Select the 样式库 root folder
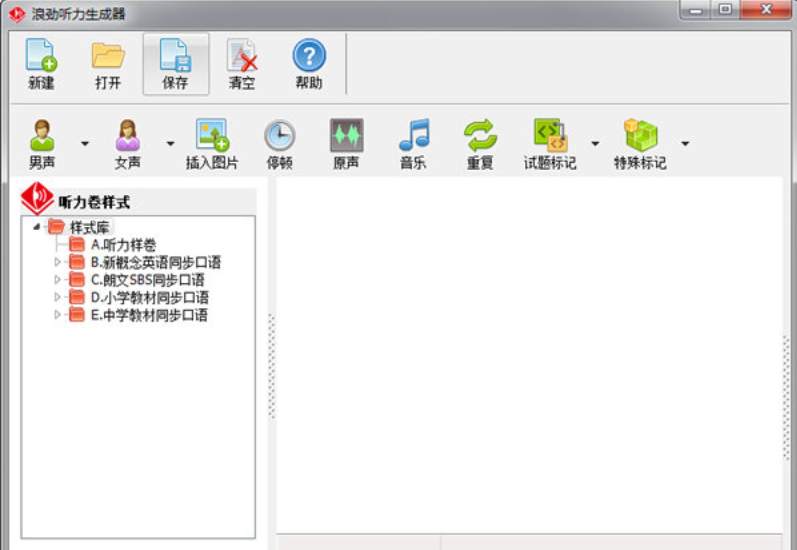797x550 pixels. point(79,227)
